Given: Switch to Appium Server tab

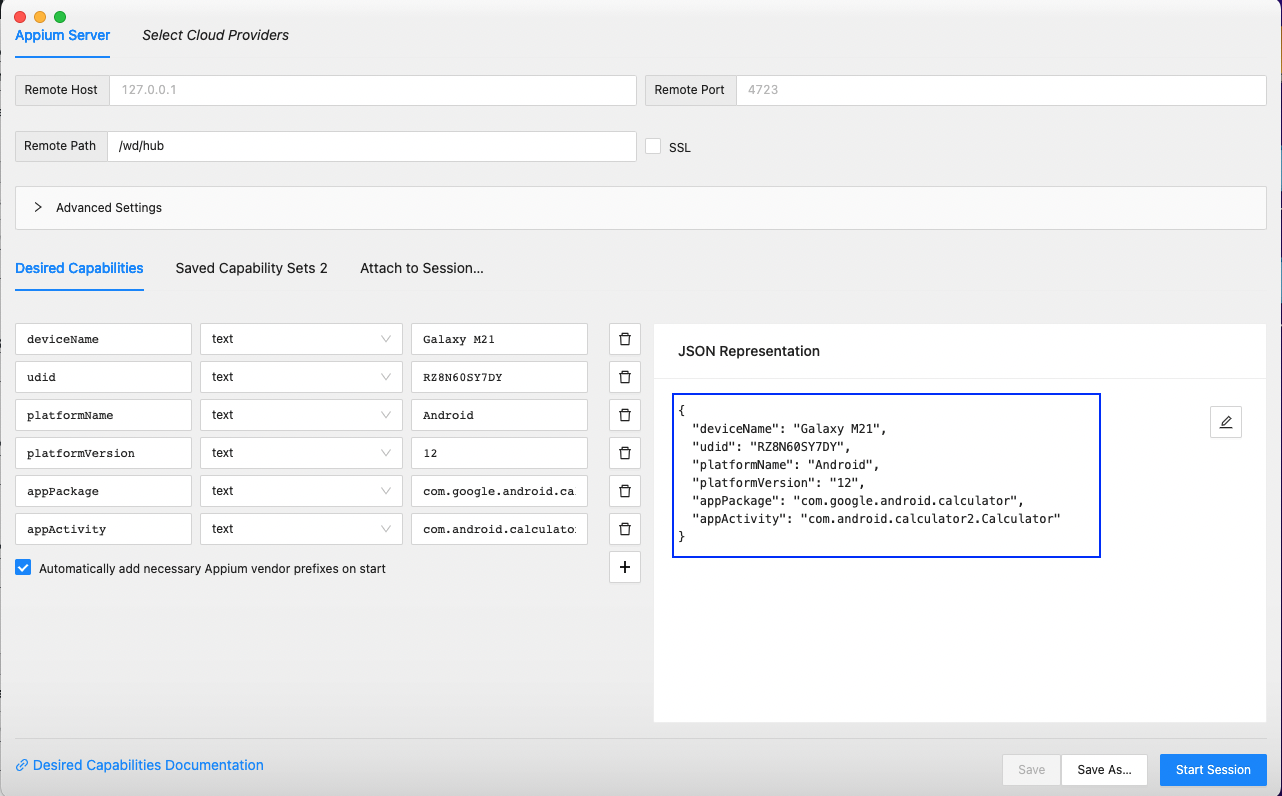Looking at the screenshot, I should click(62, 35).
